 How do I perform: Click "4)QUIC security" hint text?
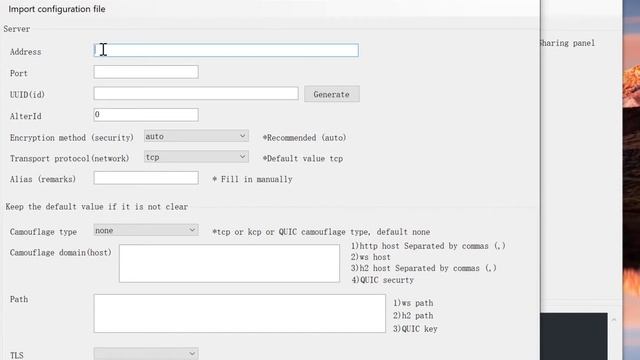[382, 280]
